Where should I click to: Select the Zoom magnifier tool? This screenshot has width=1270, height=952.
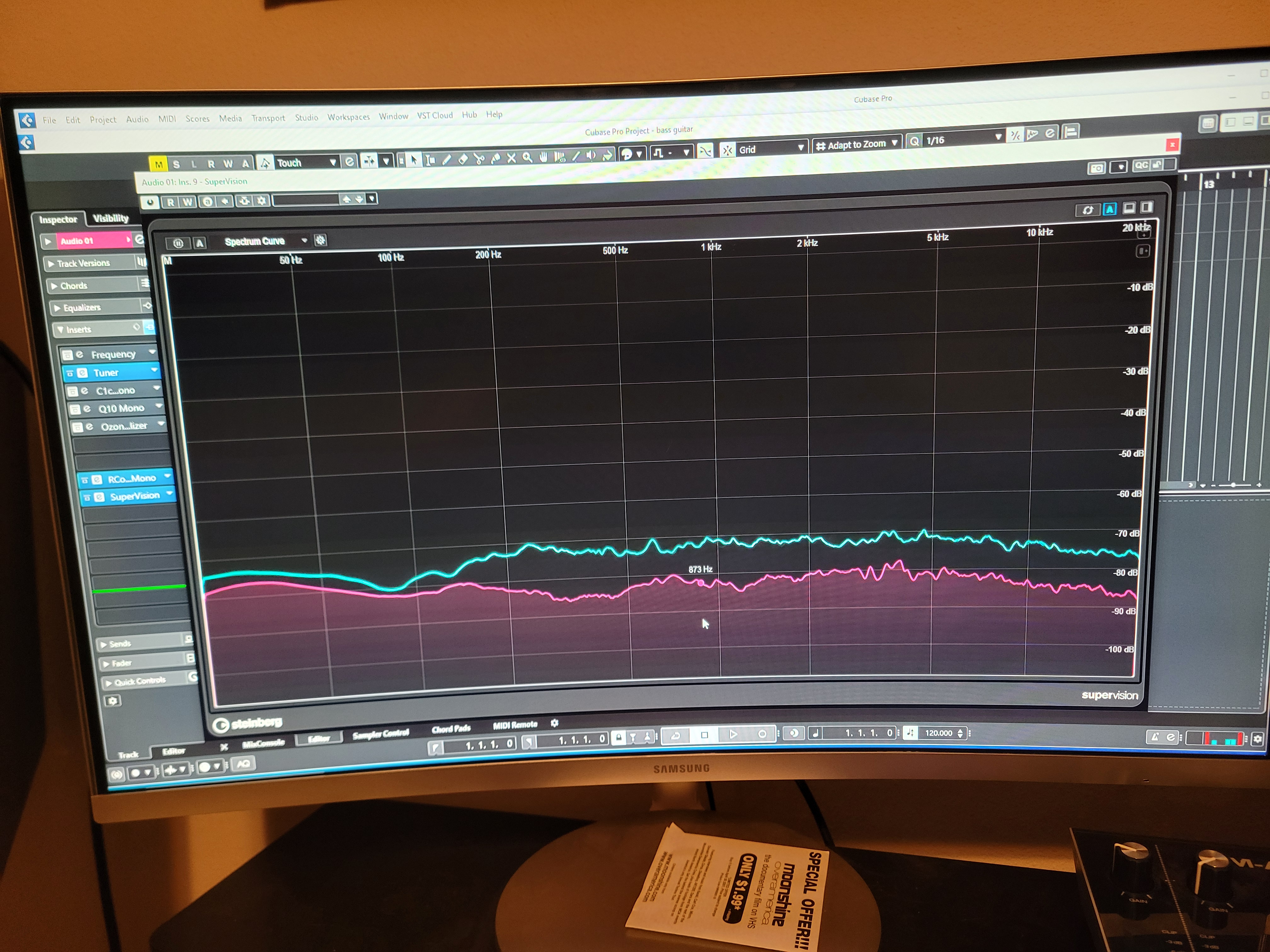[527, 157]
